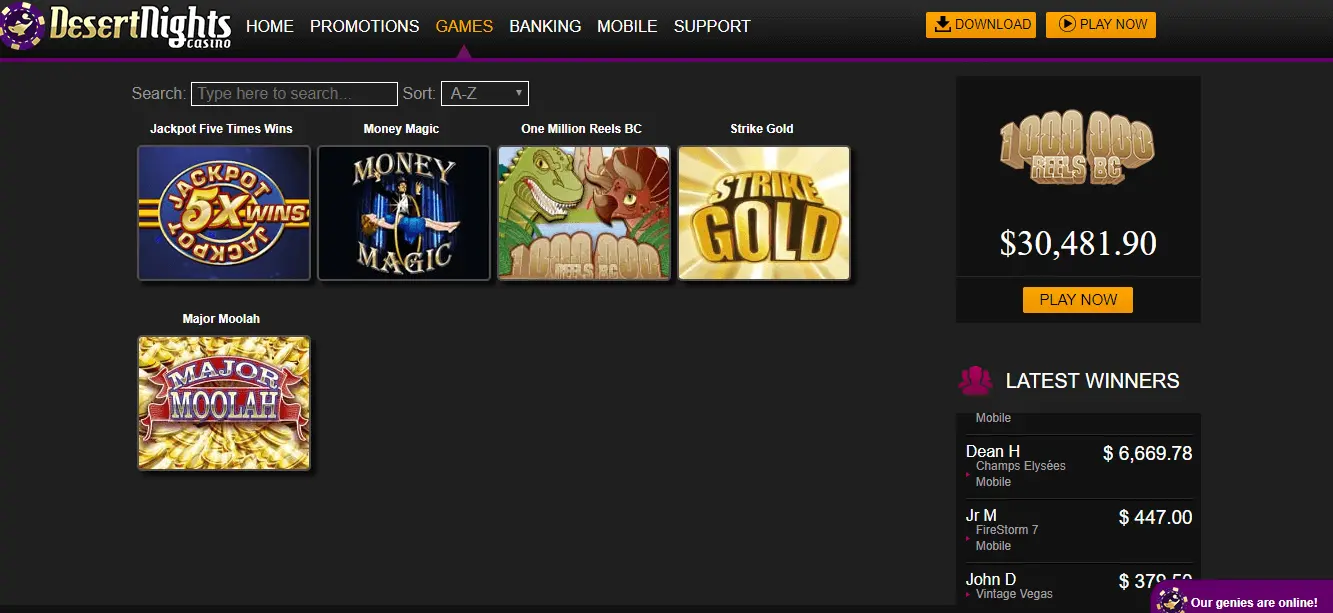Open the Jackpot Five Times Wins game
Image resolution: width=1333 pixels, height=613 pixels.
click(x=224, y=213)
